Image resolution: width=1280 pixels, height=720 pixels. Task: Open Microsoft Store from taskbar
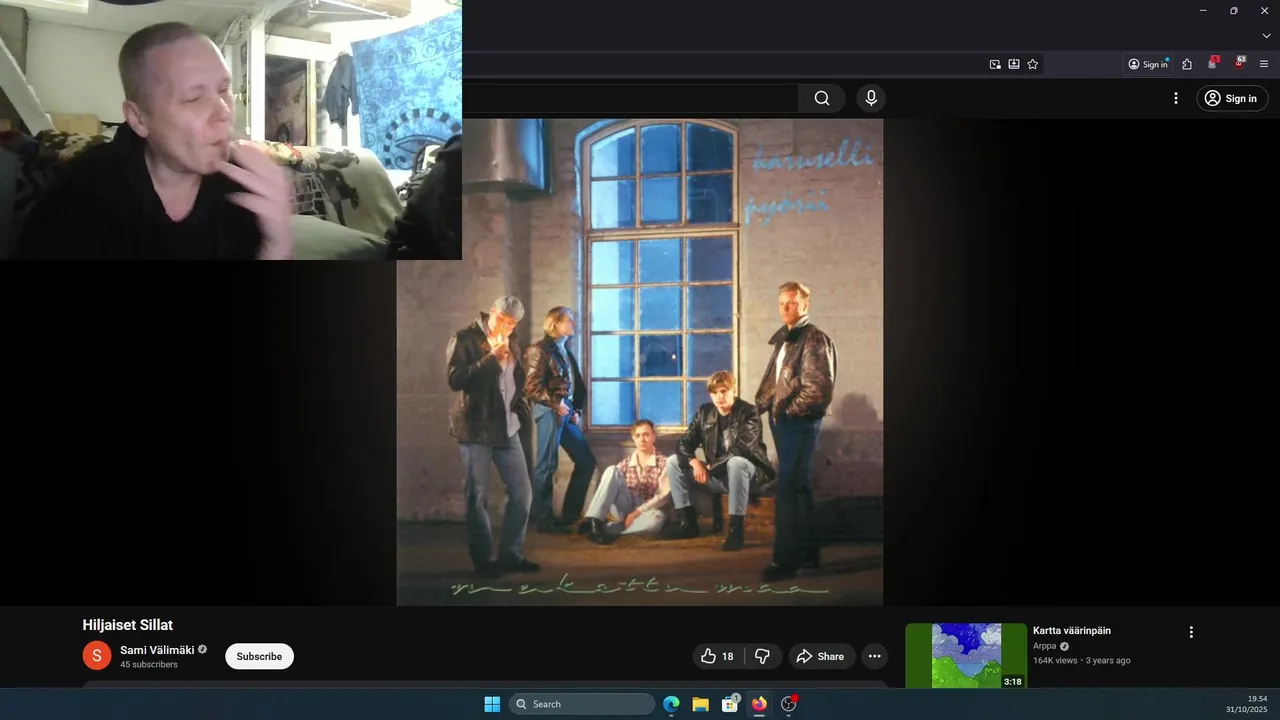(x=730, y=704)
